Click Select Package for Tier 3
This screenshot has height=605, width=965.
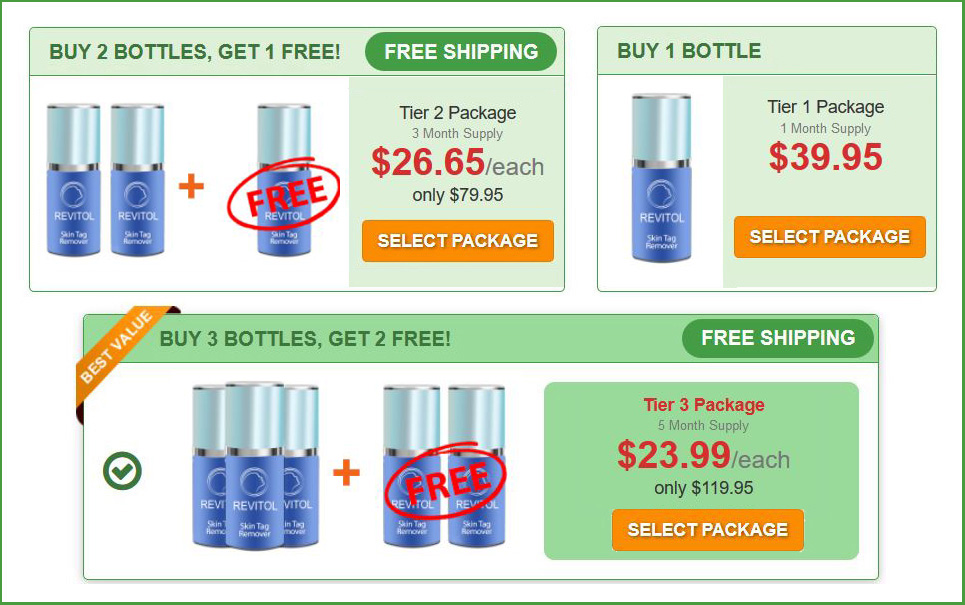pos(708,529)
